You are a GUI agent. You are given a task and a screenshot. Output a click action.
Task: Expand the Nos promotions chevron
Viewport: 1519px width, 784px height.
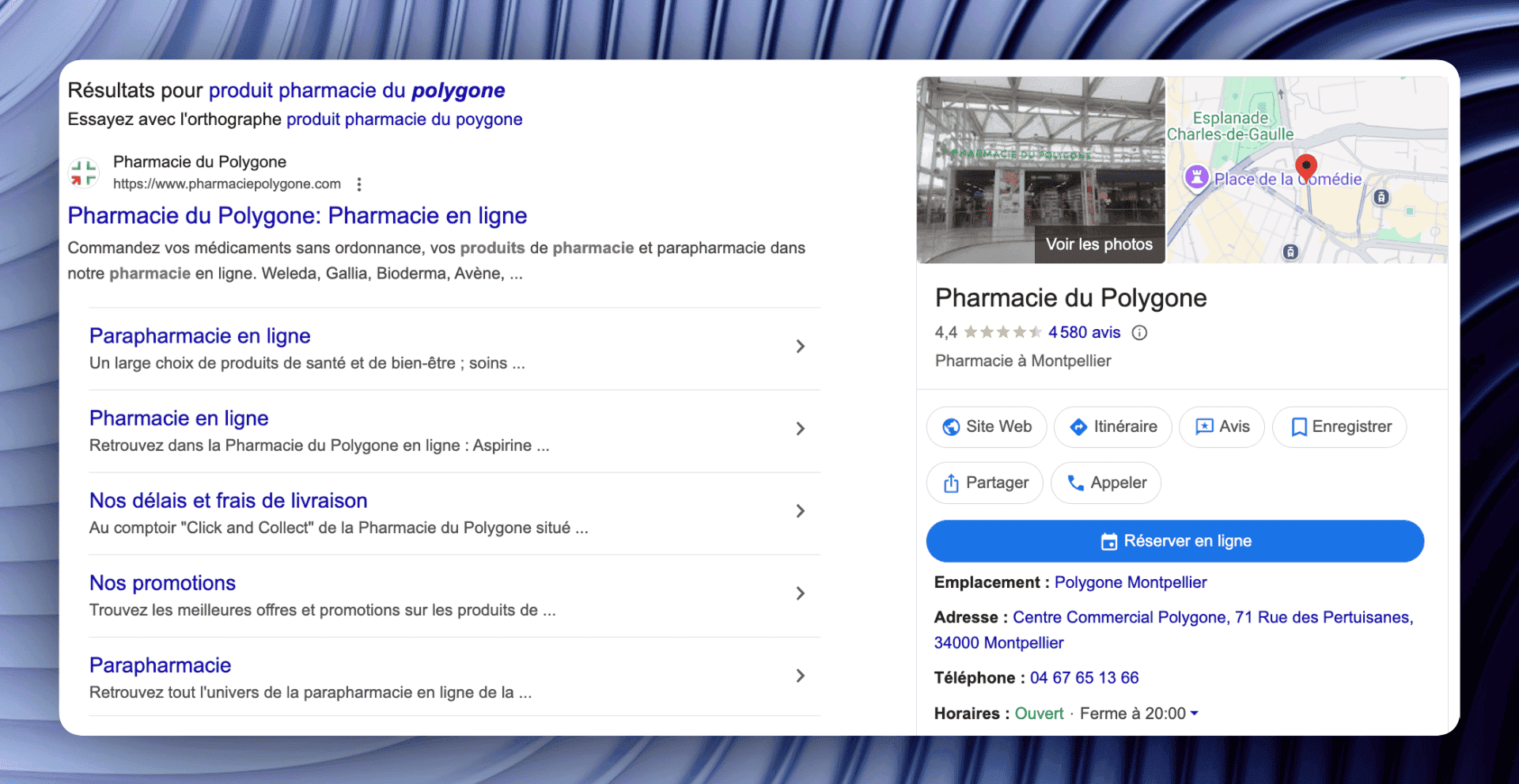click(x=801, y=593)
